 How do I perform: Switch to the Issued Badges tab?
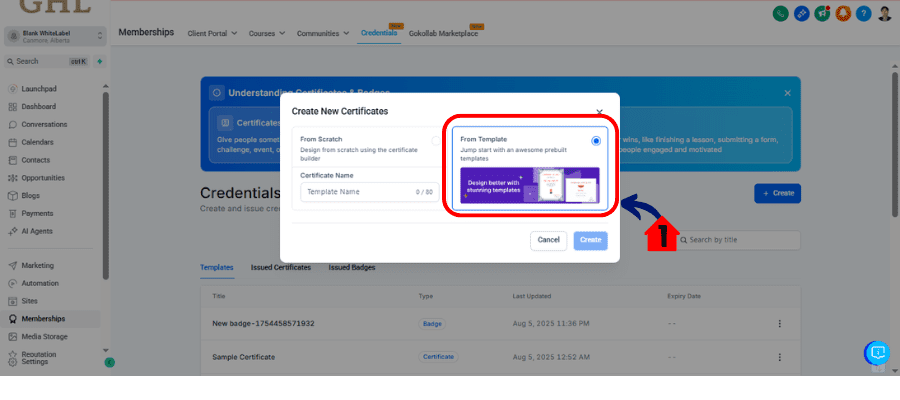tap(352, 267)
